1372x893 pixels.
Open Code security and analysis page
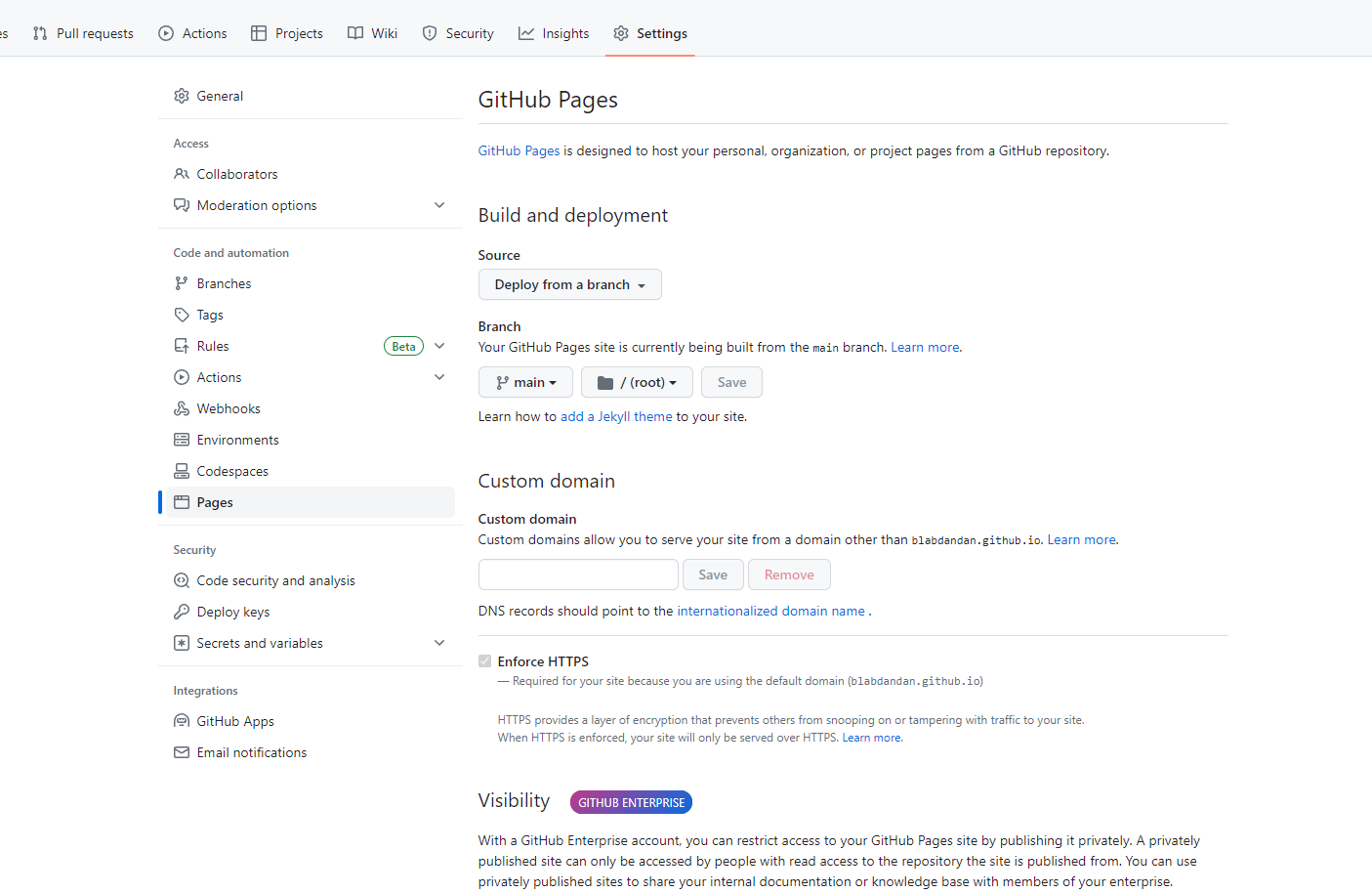click(311, 580)
